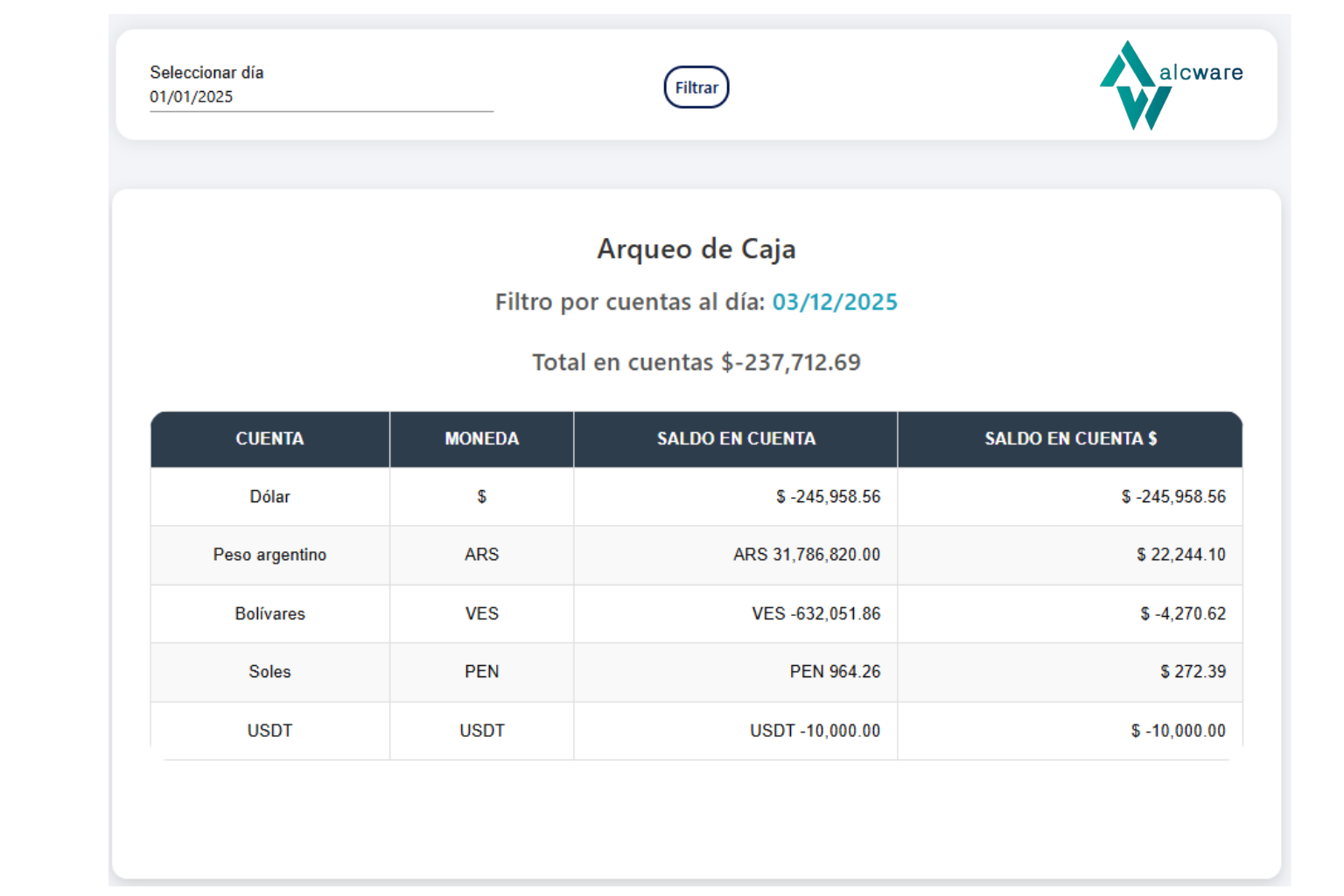Click the Arqueo de Caja title

pos(696,249)
